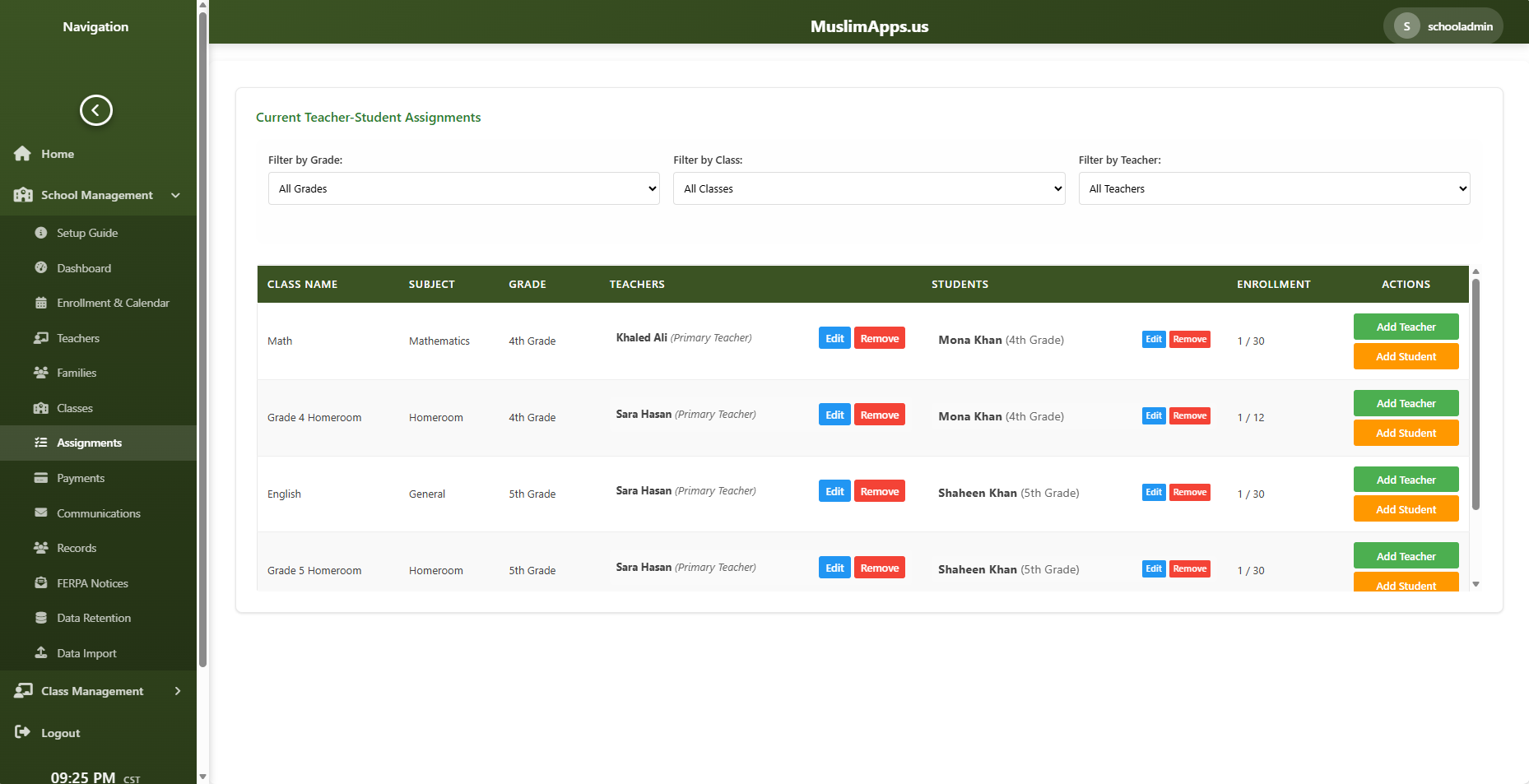Select Assignments in the navigation menu
The height and width of the screenshot is (784, 1529).
click(89, 443)
